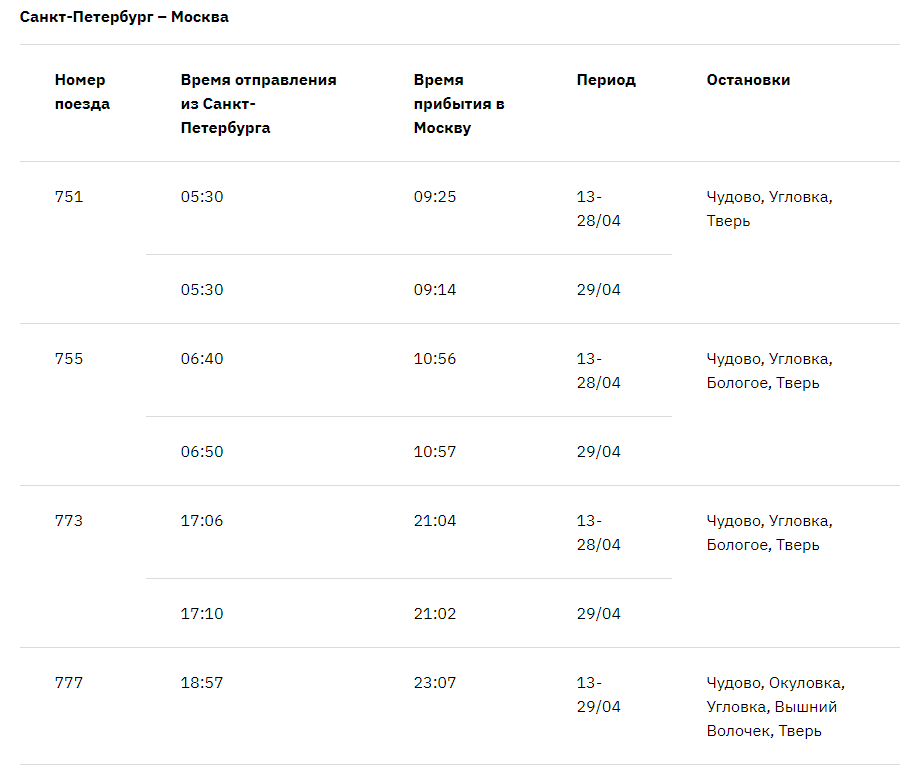
Task: Select train number 755
Action: tap(68, 359)
